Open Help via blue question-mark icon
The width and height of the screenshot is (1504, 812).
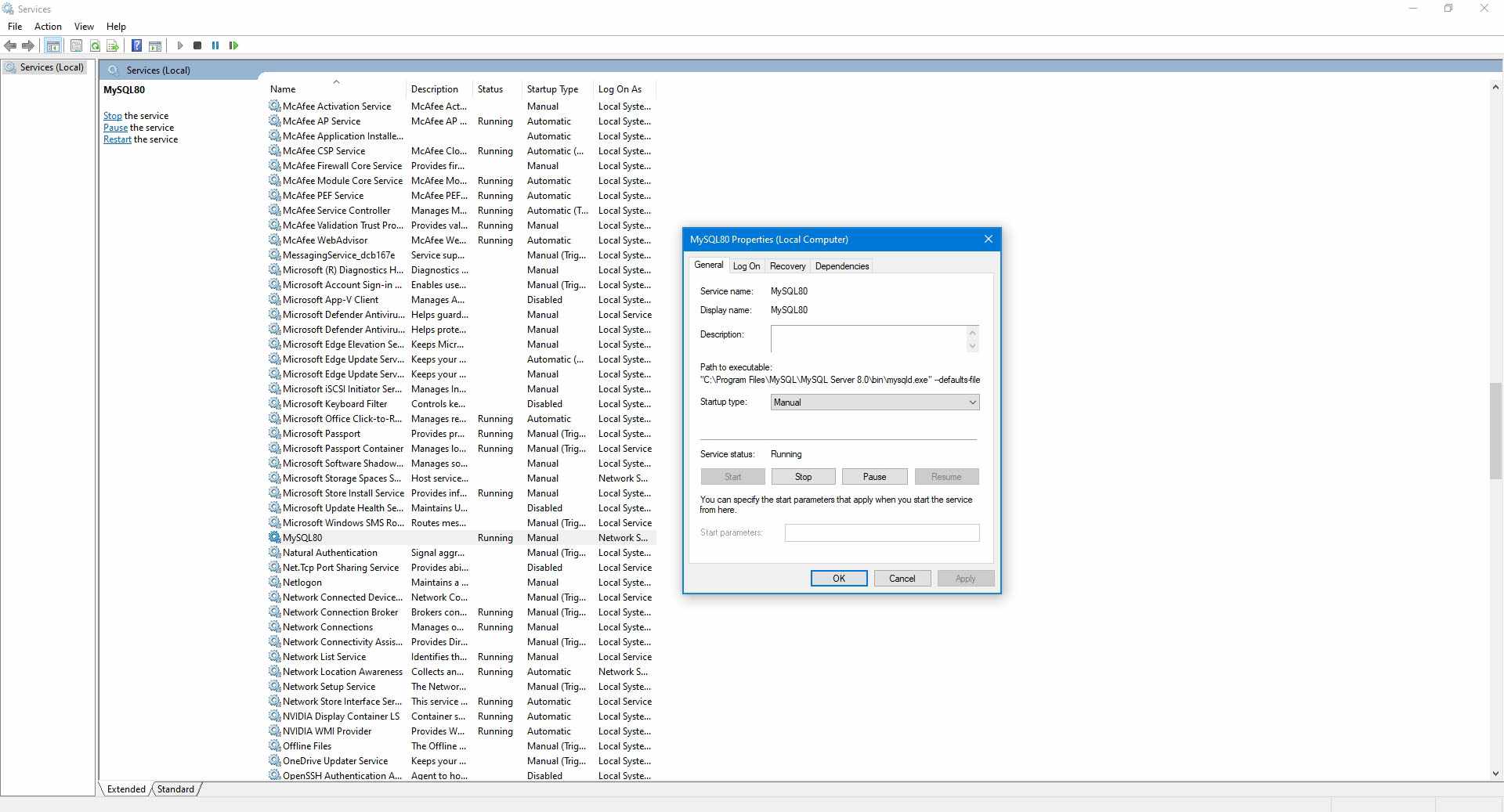click(x=136, y=45)
